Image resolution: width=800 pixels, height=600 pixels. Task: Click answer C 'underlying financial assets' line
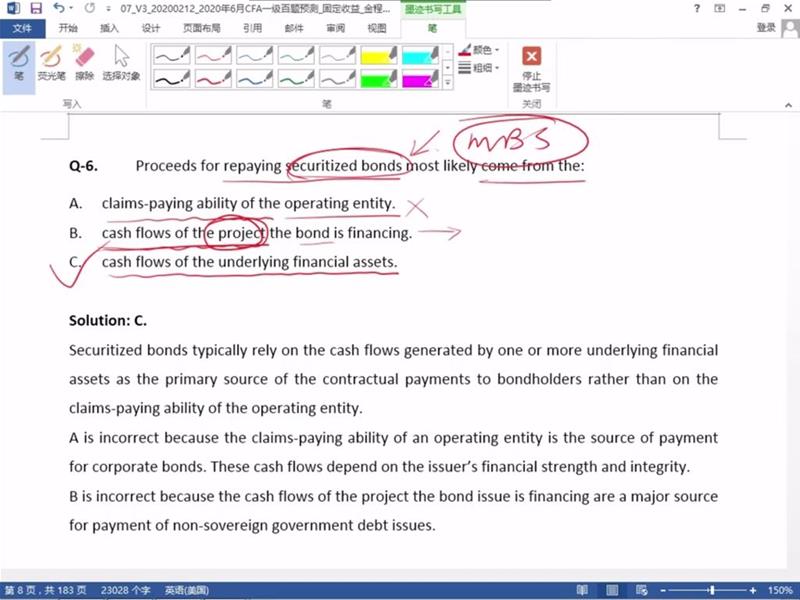coord(249,262)
